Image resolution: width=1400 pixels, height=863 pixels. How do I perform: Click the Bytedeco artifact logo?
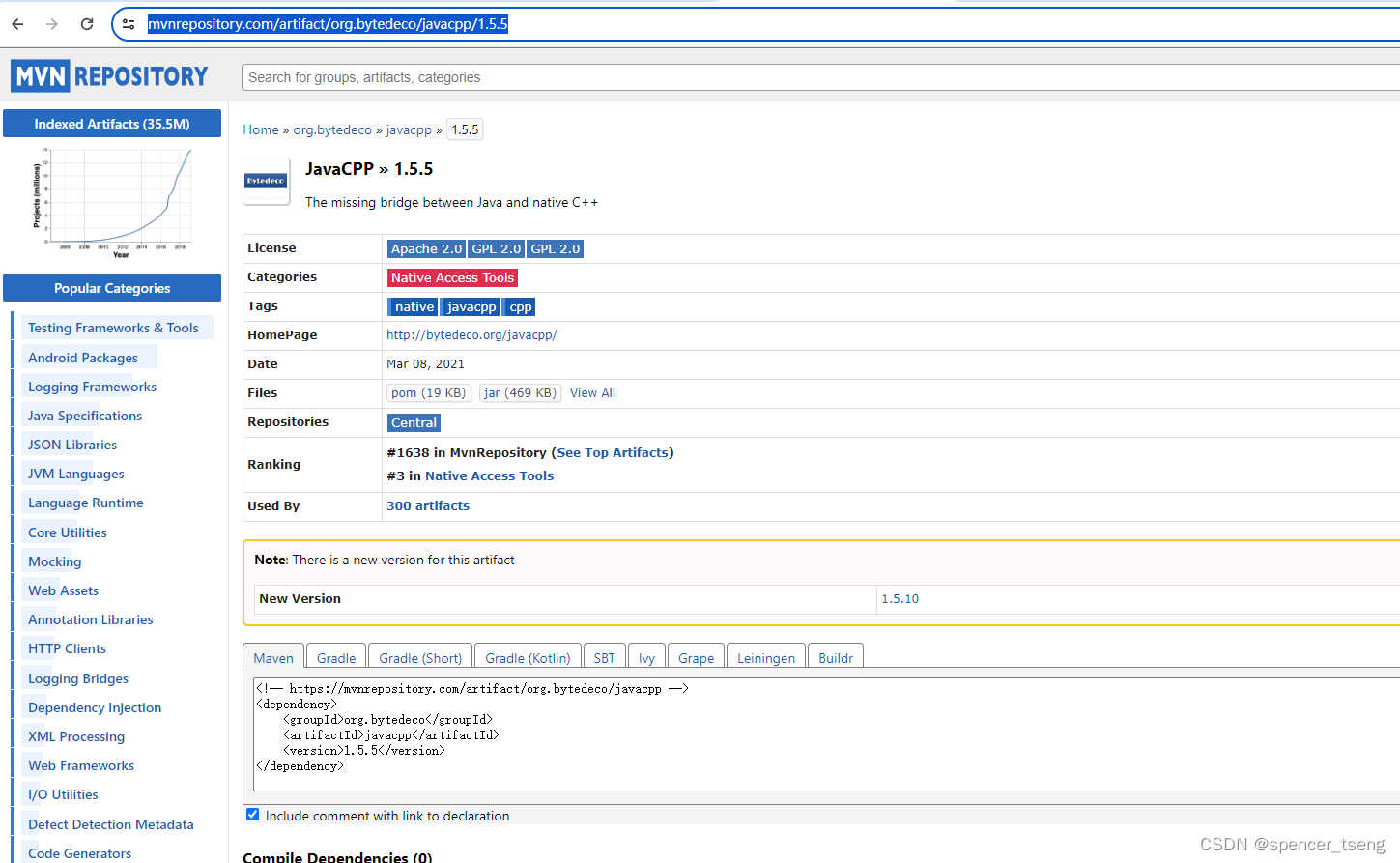point(266,181)
